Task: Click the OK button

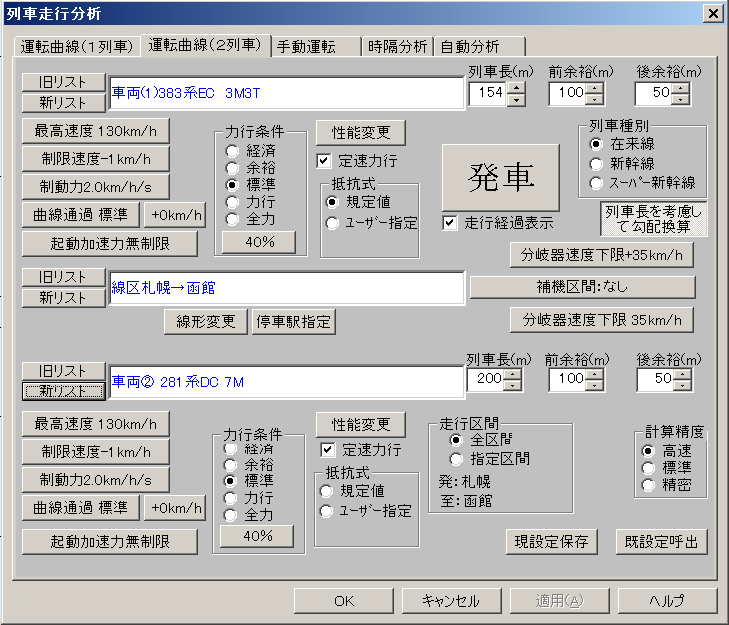Action: pyautogui.click(x=344, y=601)
